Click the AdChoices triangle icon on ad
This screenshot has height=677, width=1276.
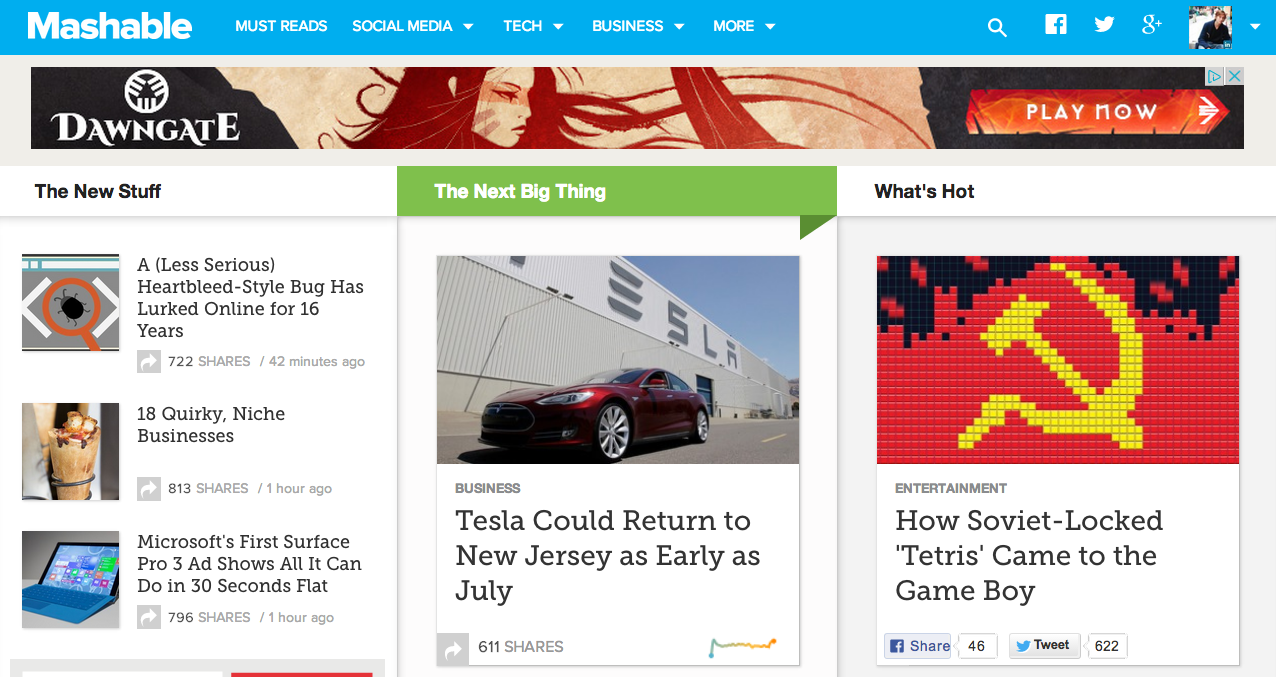point(1215,76)
